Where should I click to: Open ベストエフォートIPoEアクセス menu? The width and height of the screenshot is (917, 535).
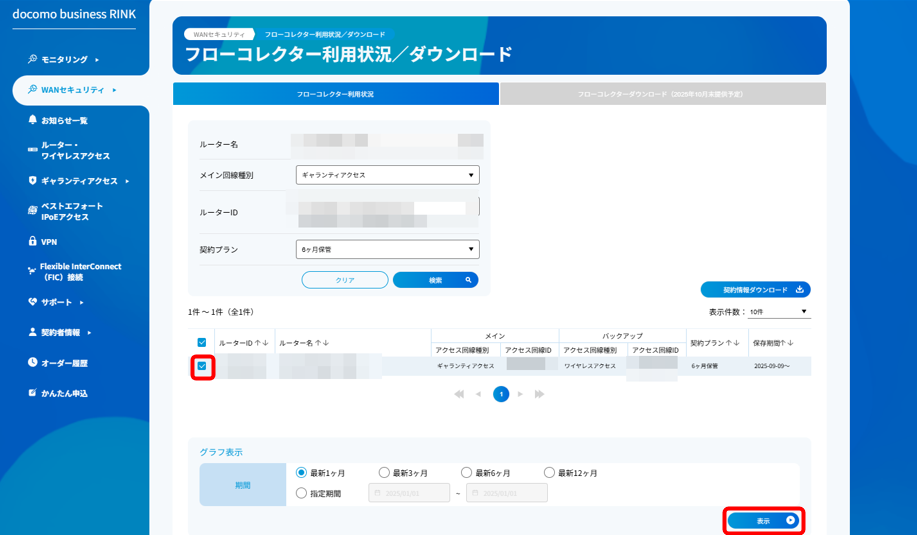(x=72, y=211)
